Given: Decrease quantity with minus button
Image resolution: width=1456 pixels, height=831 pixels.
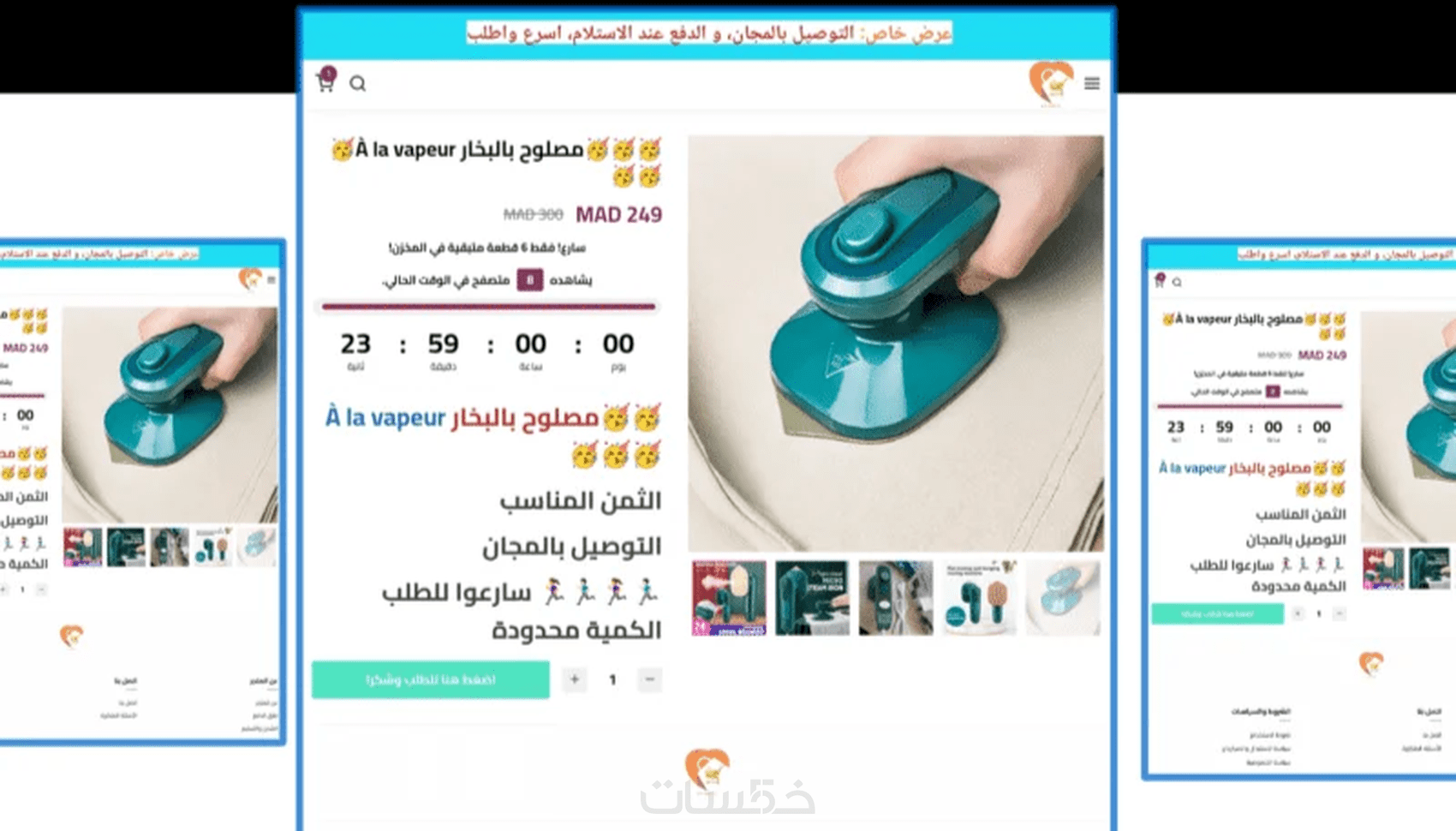Looking at the screenshot, I should [650, 679].
